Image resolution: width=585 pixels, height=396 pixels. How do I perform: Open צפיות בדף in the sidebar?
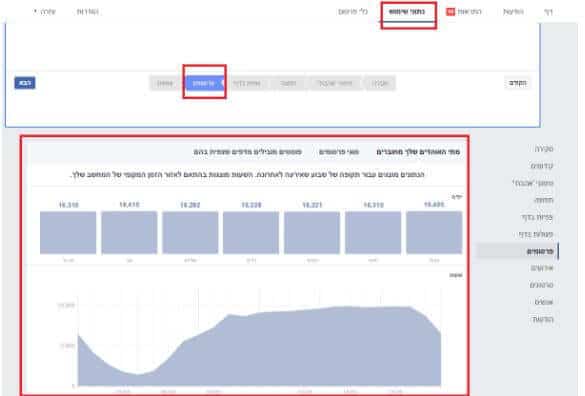point(537,217)
